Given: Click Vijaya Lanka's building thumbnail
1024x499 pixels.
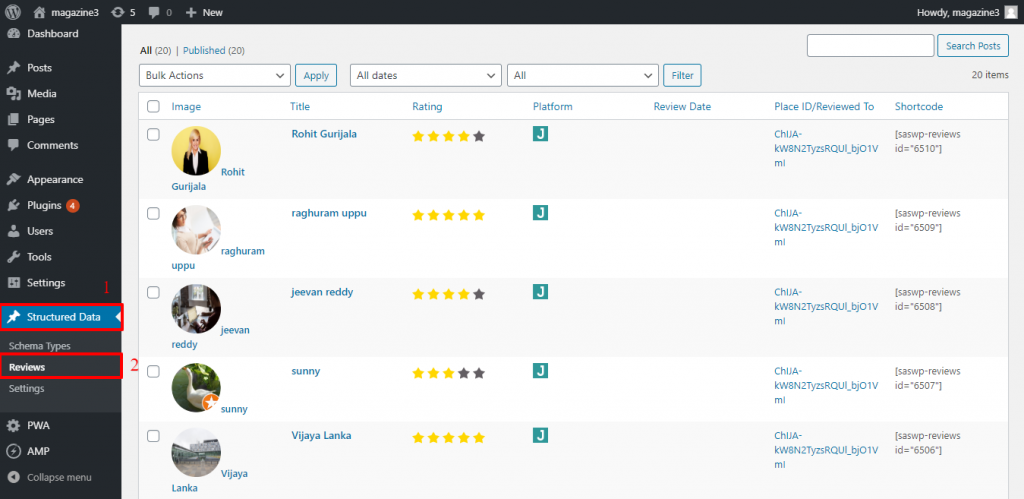Looking at the screenshot, I should 196,453.
